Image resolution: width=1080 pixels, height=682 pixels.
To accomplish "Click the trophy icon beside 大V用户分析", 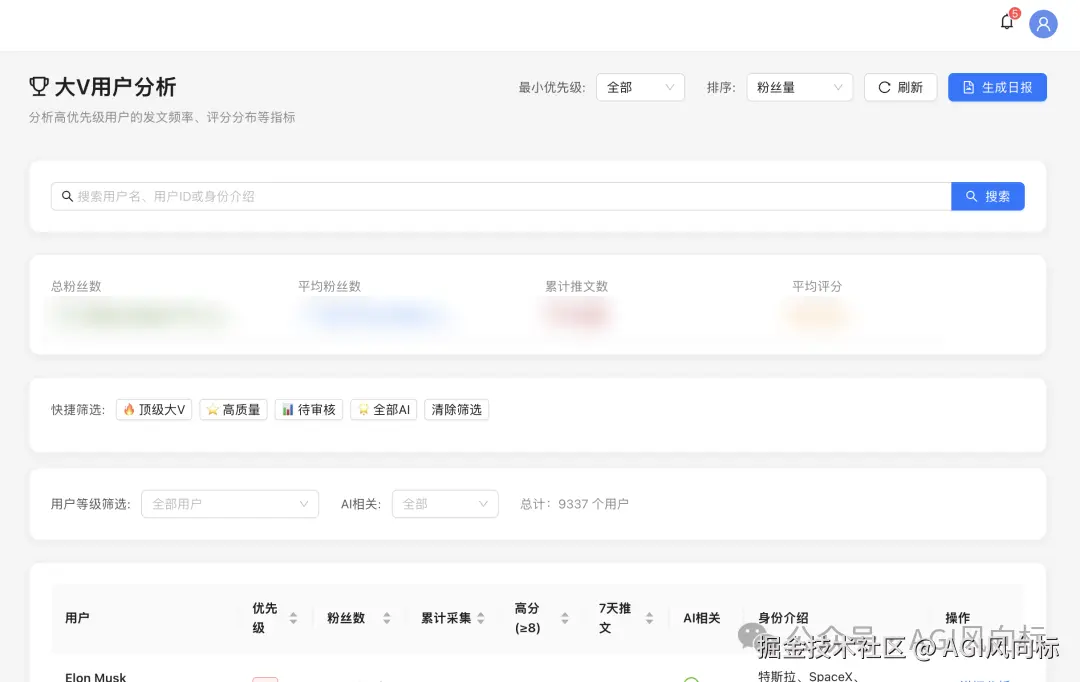I will point(39,87).
